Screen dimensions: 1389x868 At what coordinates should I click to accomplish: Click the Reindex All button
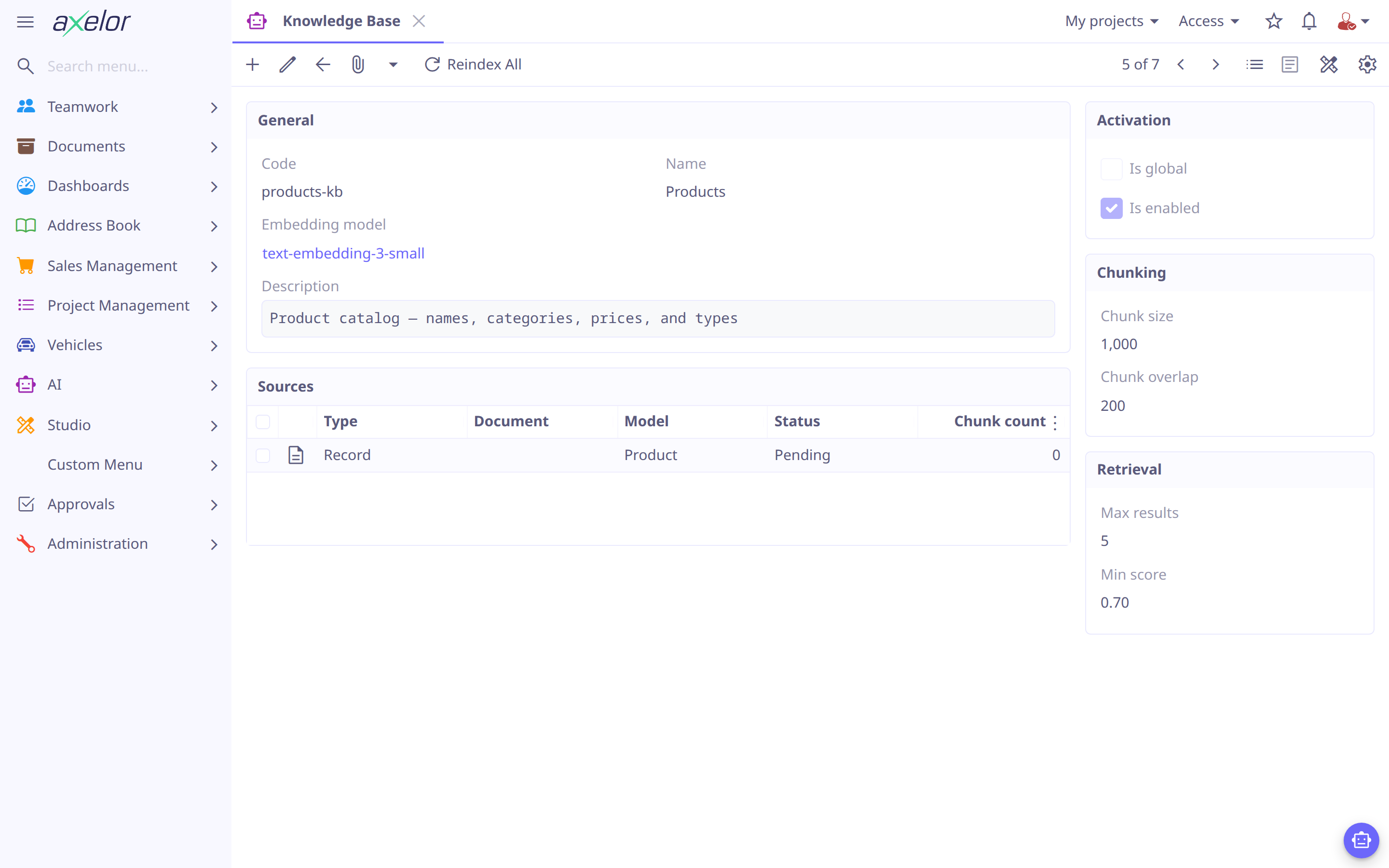point(472,64)
